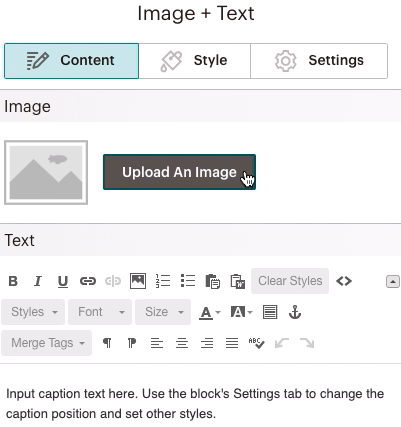This screenshot has width=401, height=427.
Task: Insert a numbered list
Action: click(163, 281)
